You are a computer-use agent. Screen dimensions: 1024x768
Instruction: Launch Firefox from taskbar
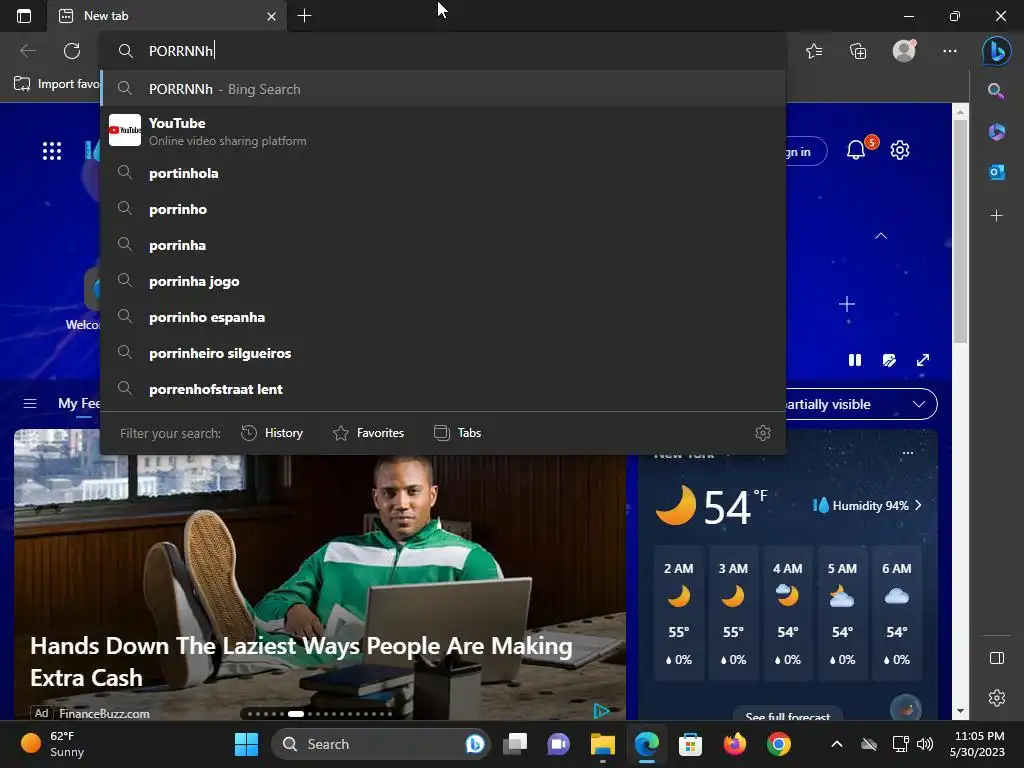click(x=735, y=744)
